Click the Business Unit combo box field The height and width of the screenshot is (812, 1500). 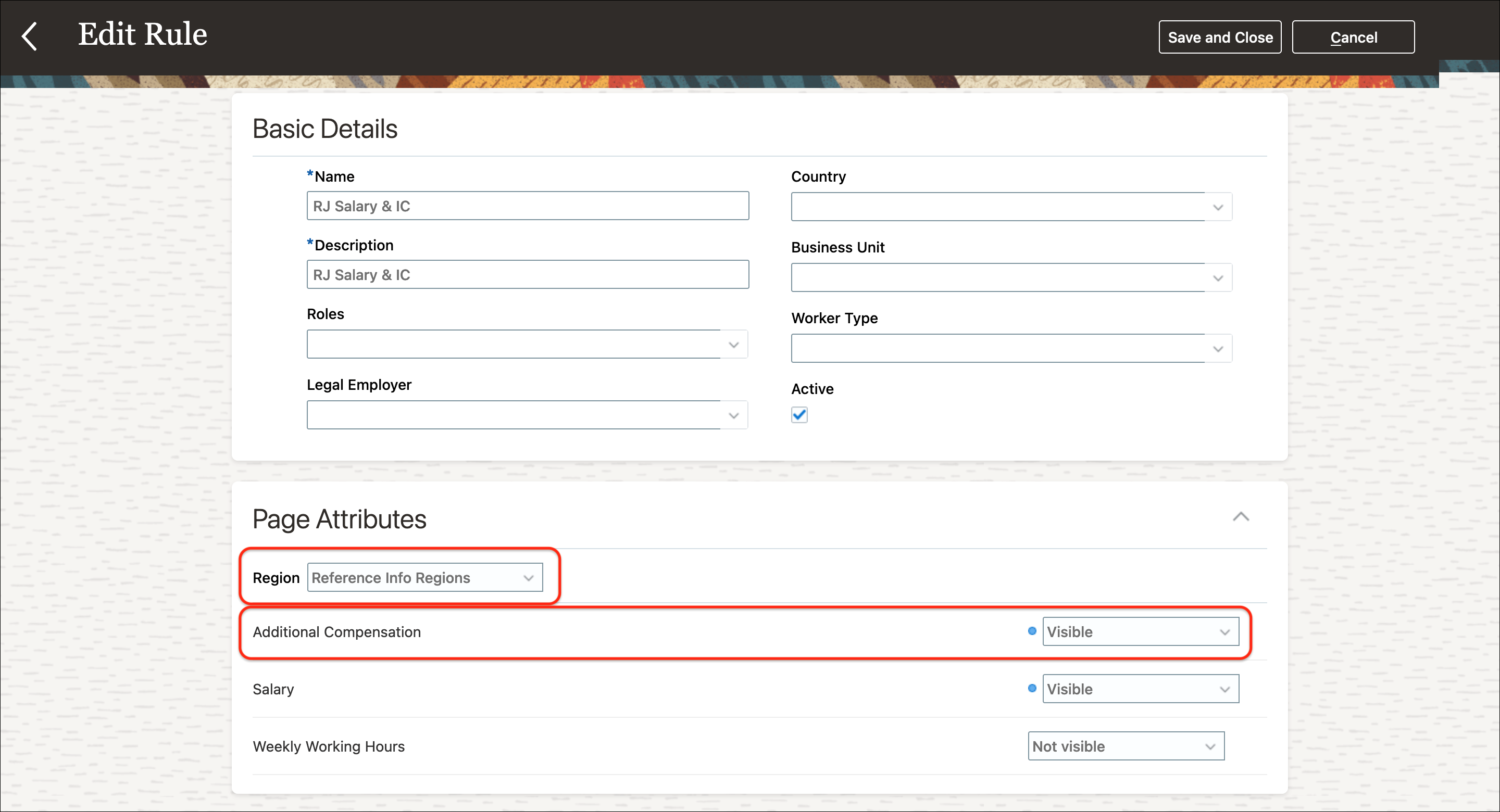[x=997, y=278]
